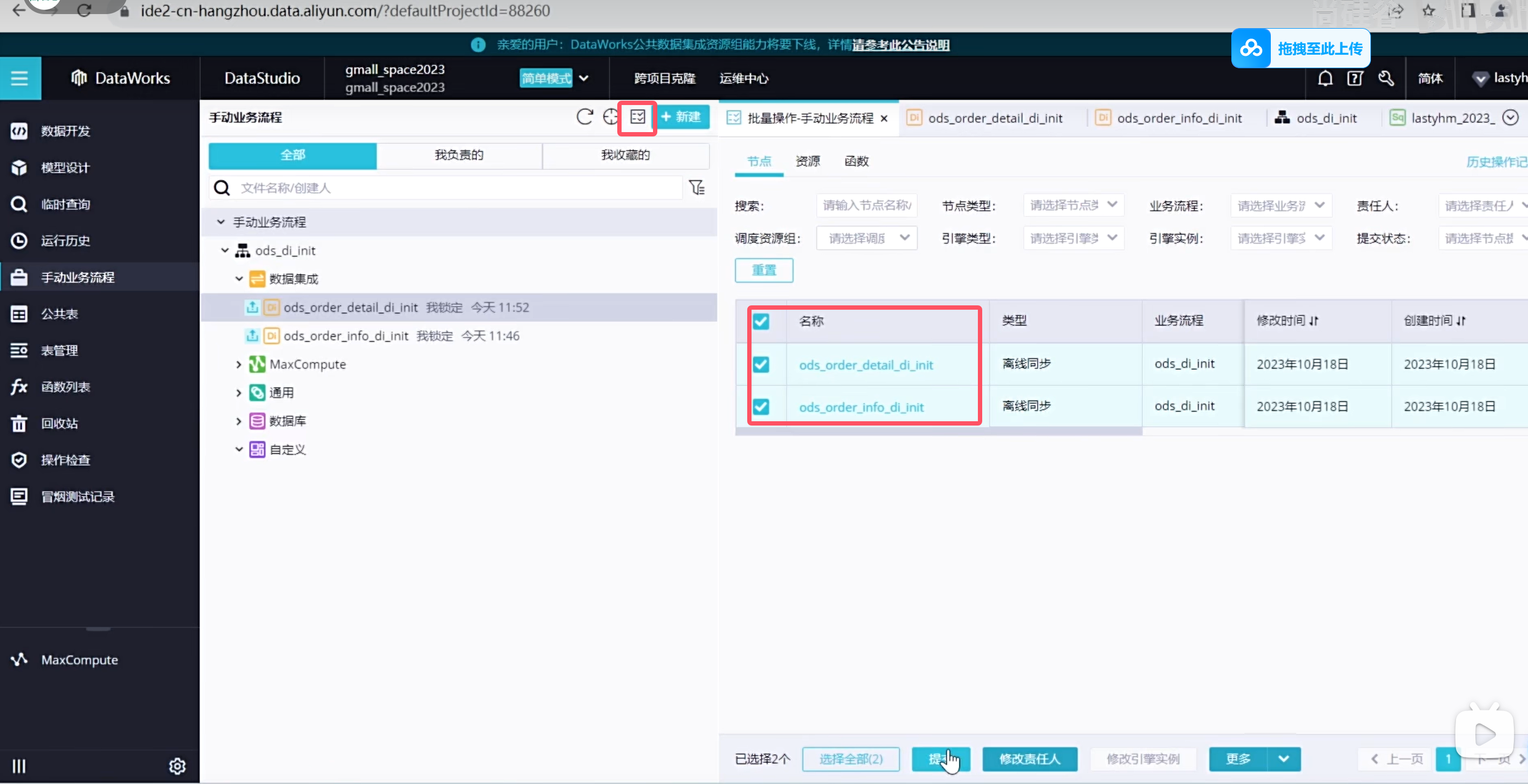Viewport: 1528px width, 784px height.
Task: Click the refresh icon in workflow panel
Action: (584, 117)
